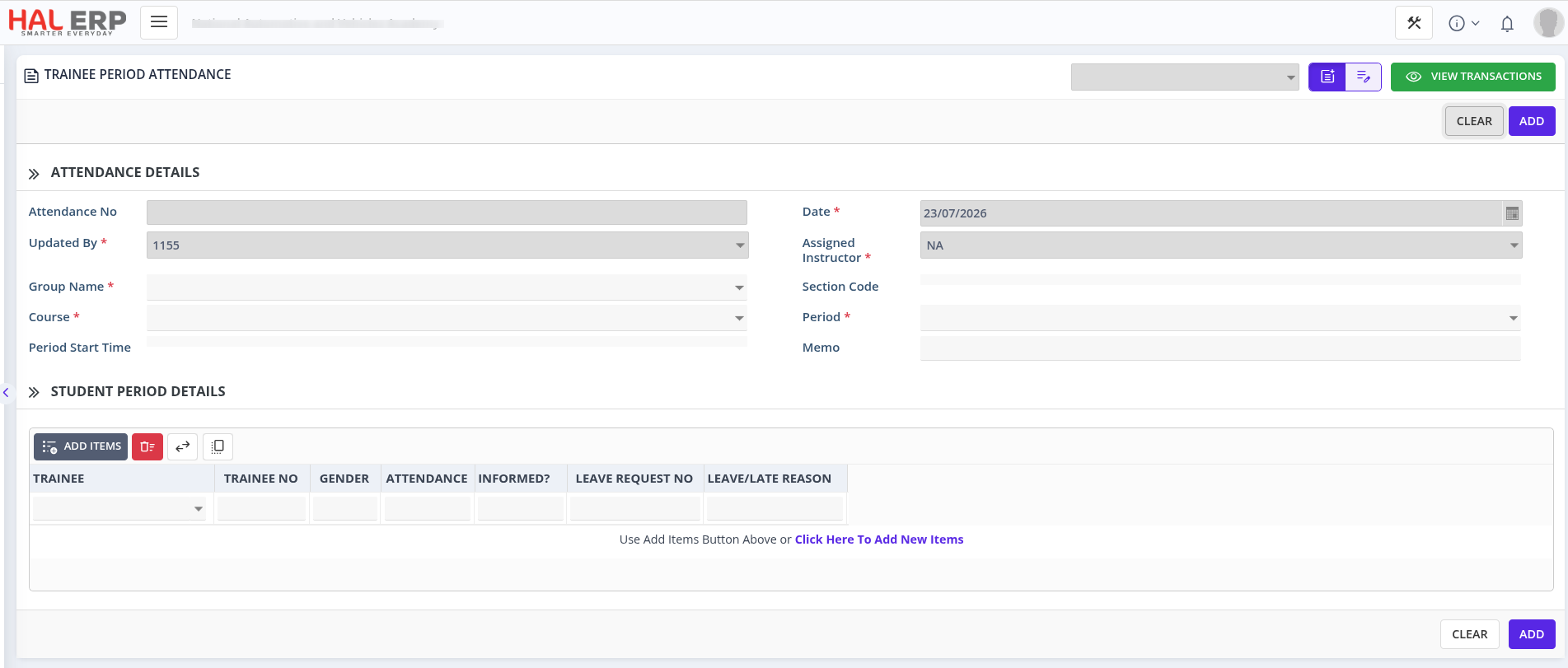Open the hamburger navigation menu

pyautogui.click(x=159, y=22)
